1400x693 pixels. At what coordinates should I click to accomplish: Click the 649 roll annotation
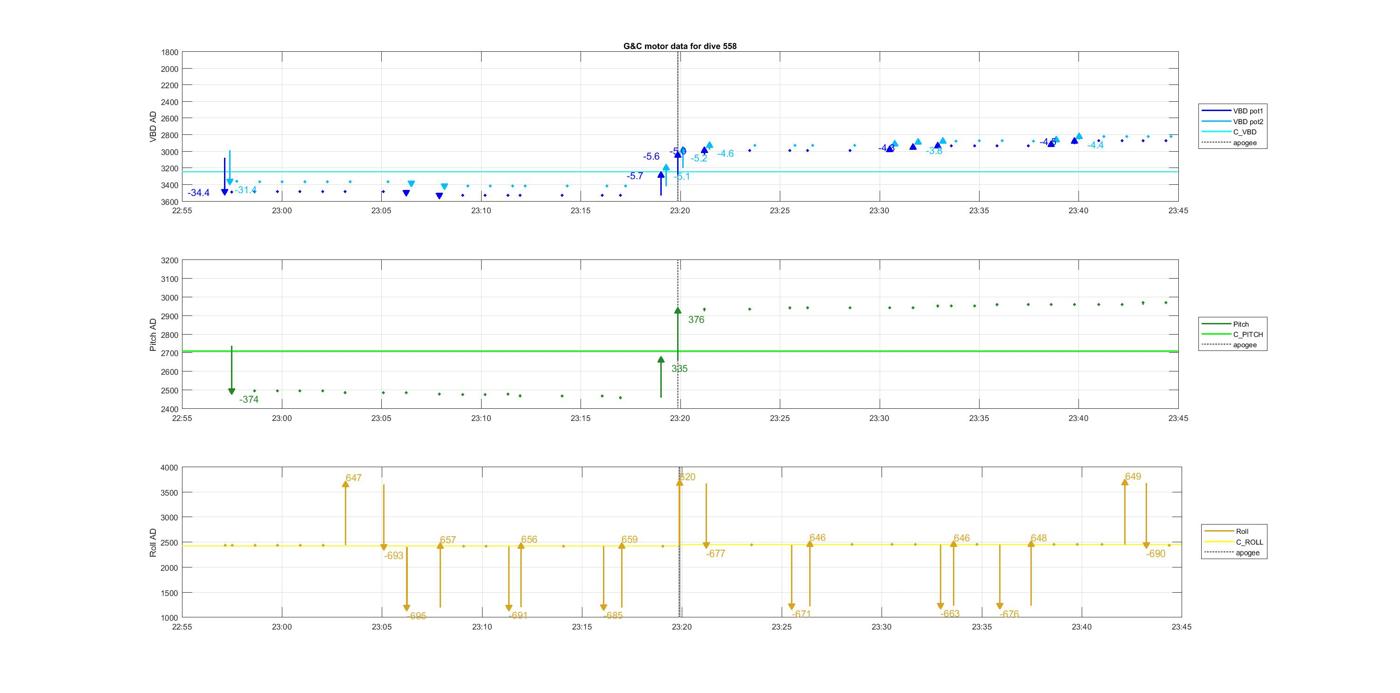click(x=1133, y=477)
